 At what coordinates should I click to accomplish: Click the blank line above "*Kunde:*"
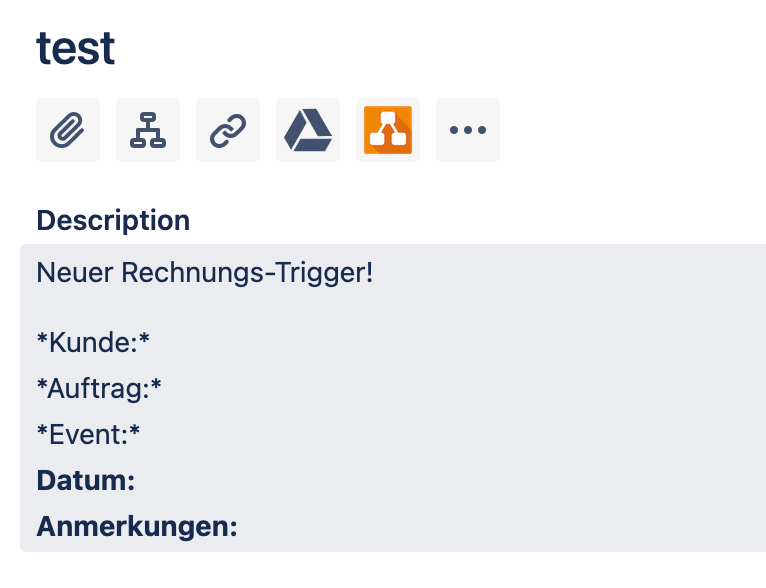[x=391, y=308]
